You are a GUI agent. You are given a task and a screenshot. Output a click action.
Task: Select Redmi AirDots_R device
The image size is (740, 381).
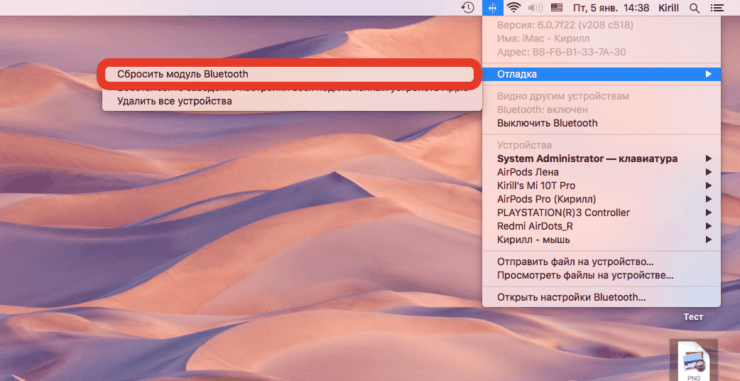pos(601,226)
